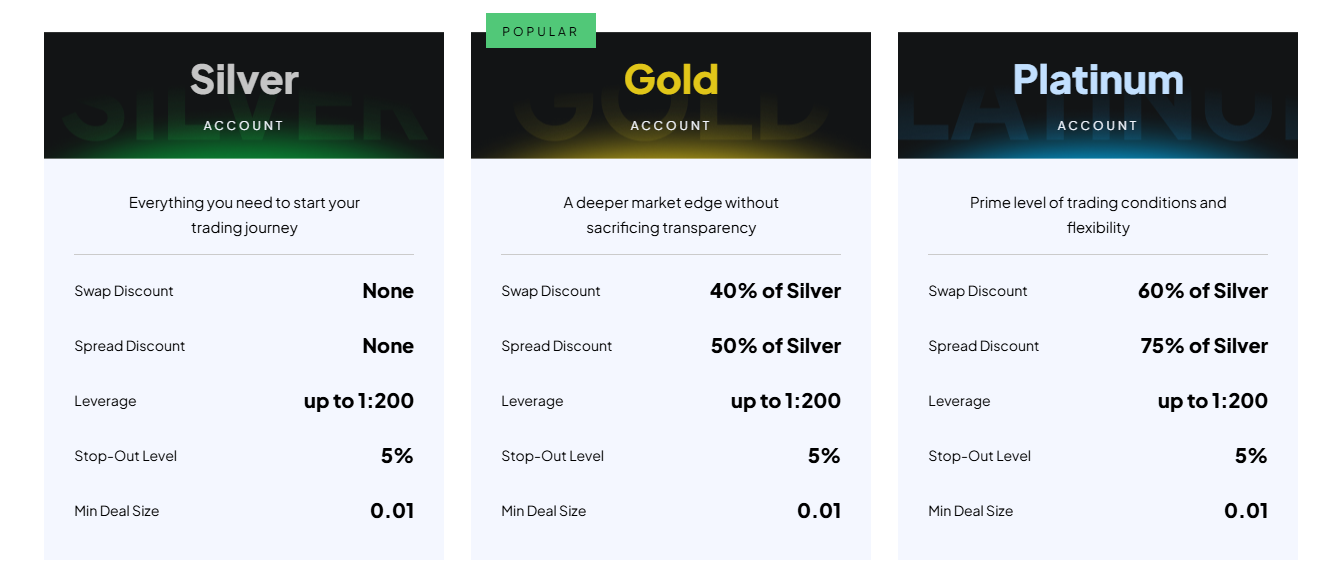Click the Platinum account description text
This screenshot has width=1321, height=580.
(x=1098, y=215)
